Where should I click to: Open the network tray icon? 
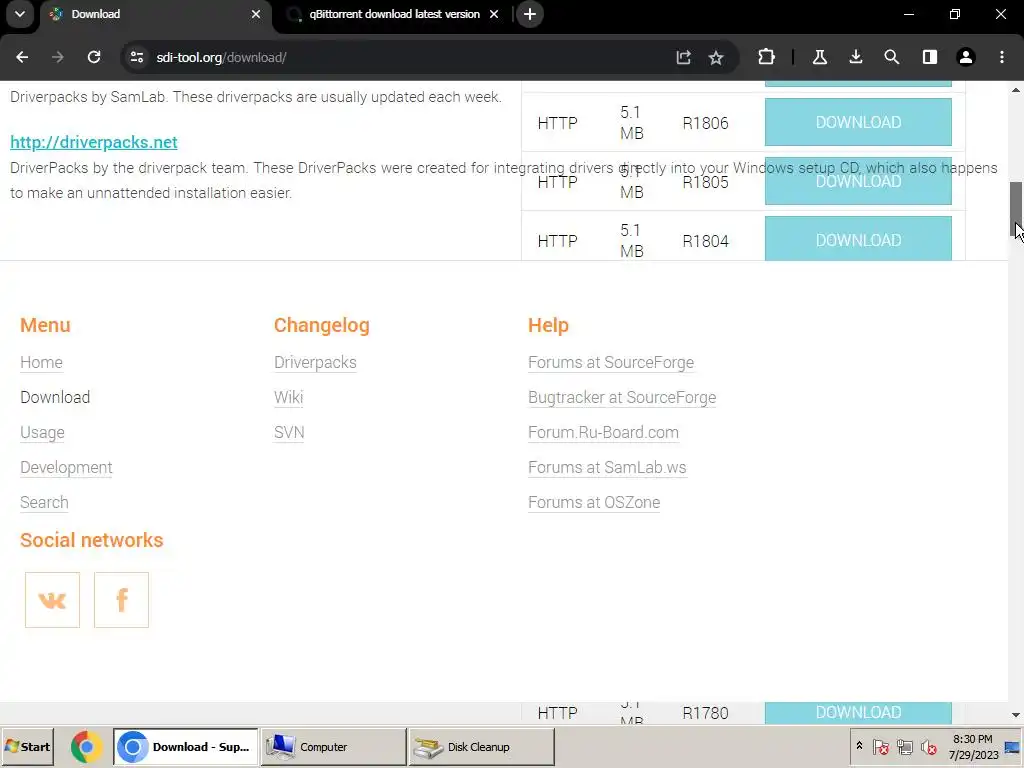[904, 747]
